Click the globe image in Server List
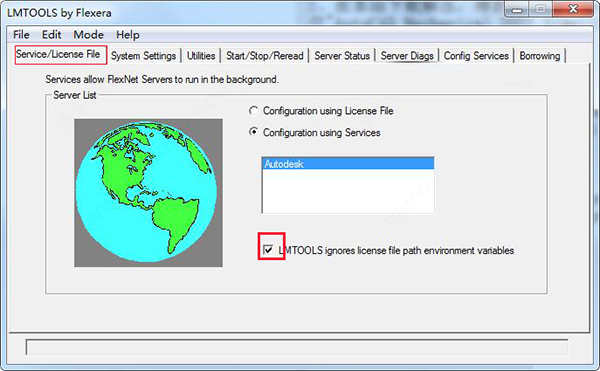Screen dimensions: 600x371 pos(148,192)
